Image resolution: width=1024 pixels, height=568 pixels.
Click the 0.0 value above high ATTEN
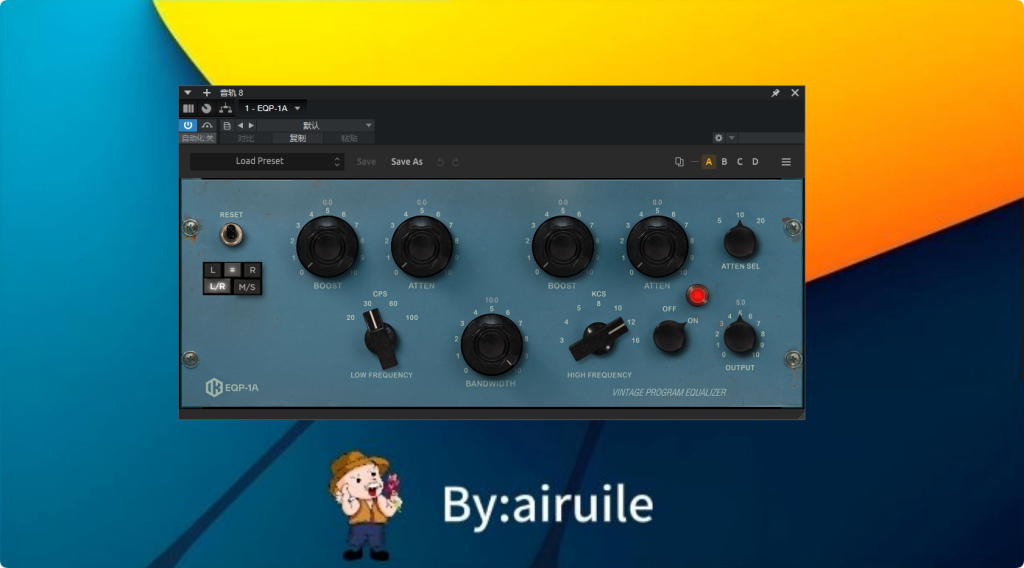tap(657, 202)
